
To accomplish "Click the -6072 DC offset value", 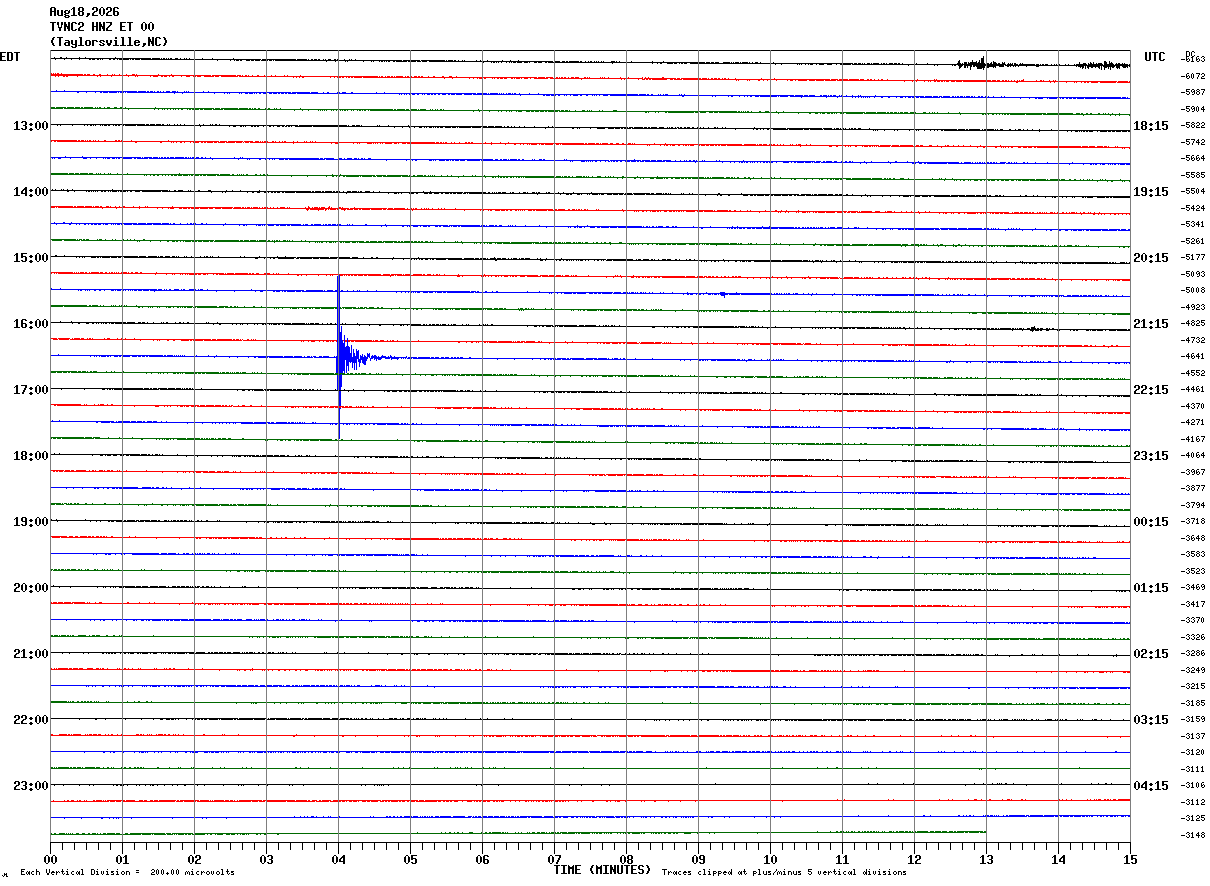I will pos(1194,76).
